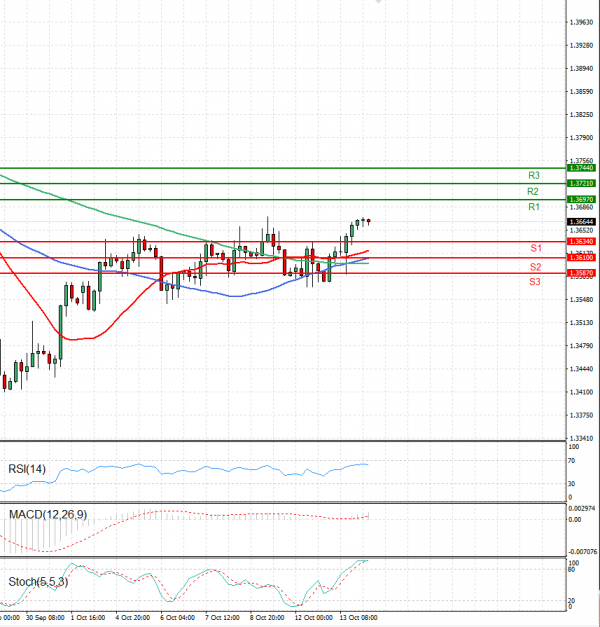The width and height of the screenshot is (600, 627).
Task: Click the MACD 0.00 scale value
Action: coord(574,520)
